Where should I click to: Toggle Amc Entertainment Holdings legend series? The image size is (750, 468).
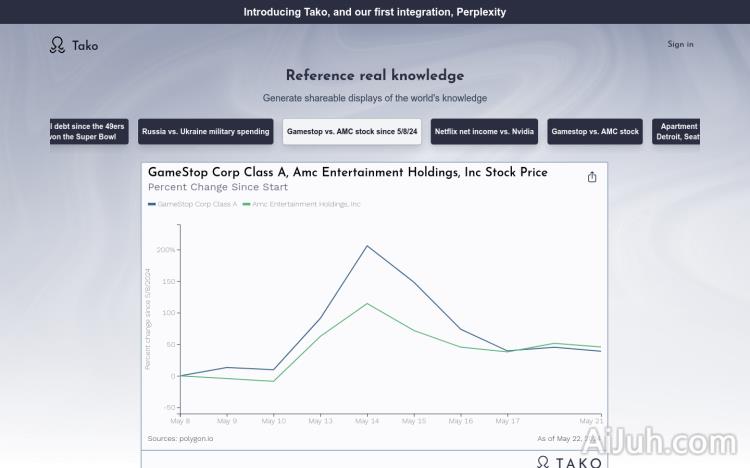click(x=302, y=204)
